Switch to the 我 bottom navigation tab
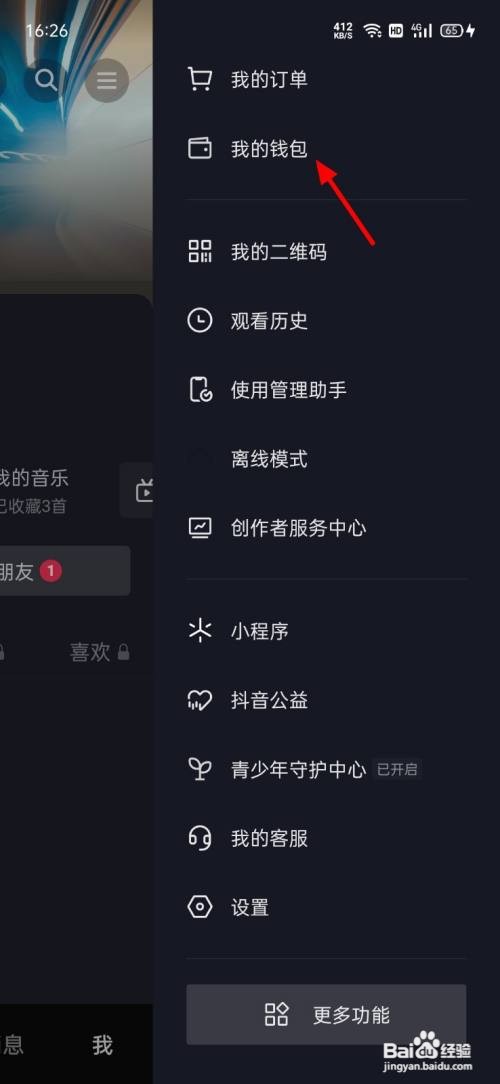500x1084 pixels. 102,1045
